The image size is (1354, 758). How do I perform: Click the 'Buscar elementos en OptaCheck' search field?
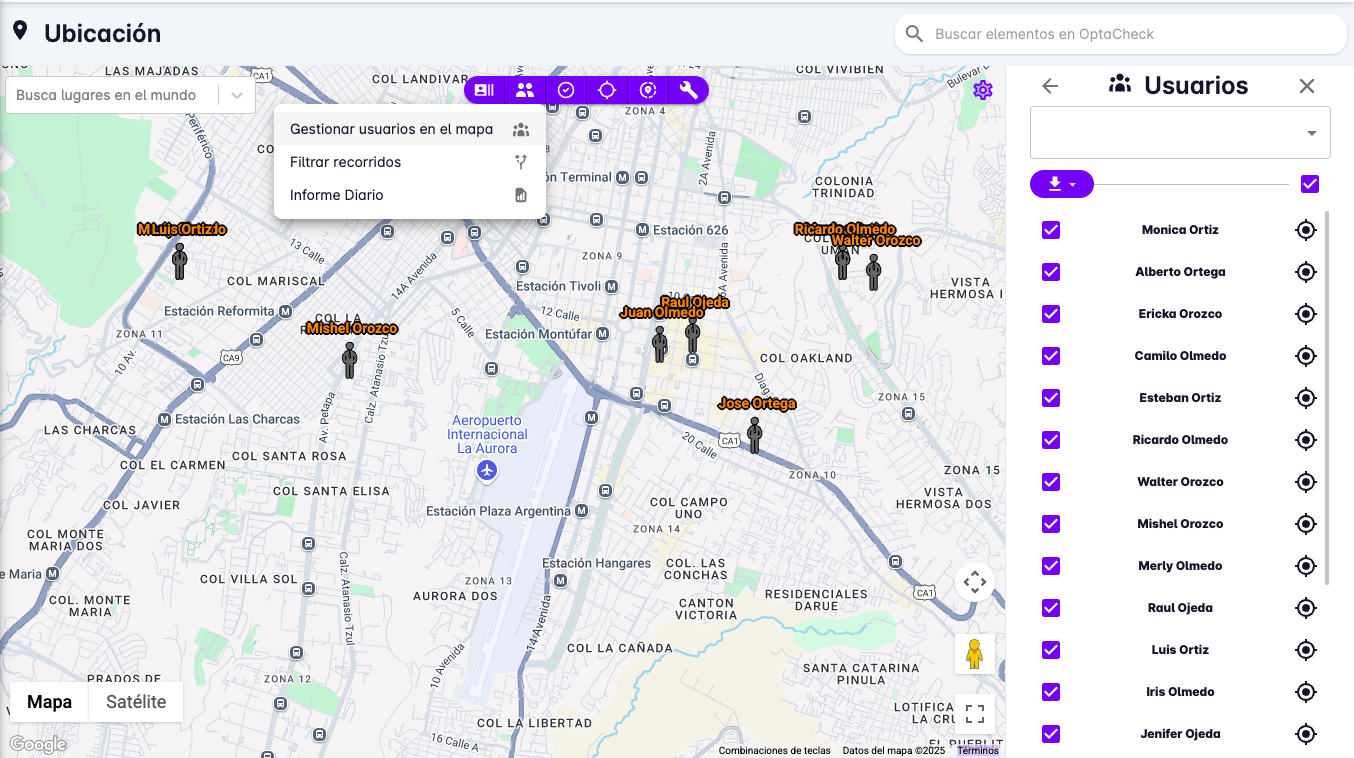1120,34
